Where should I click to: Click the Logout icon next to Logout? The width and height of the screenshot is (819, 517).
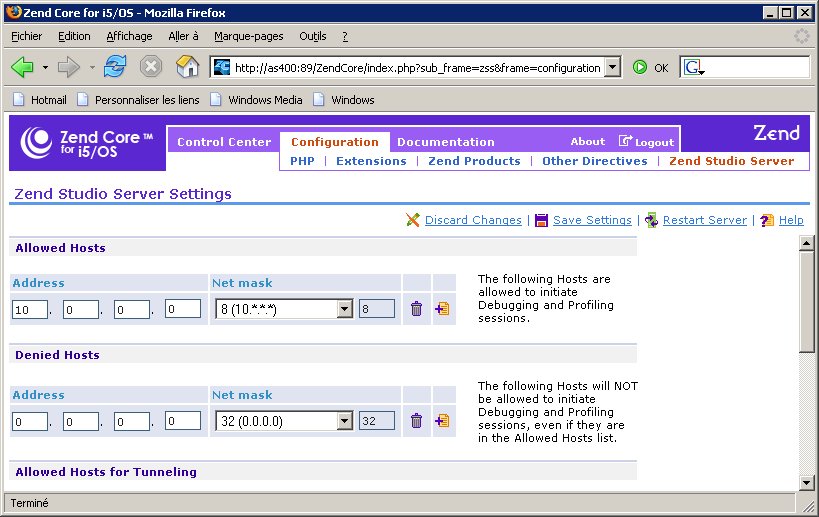(625, 140)
